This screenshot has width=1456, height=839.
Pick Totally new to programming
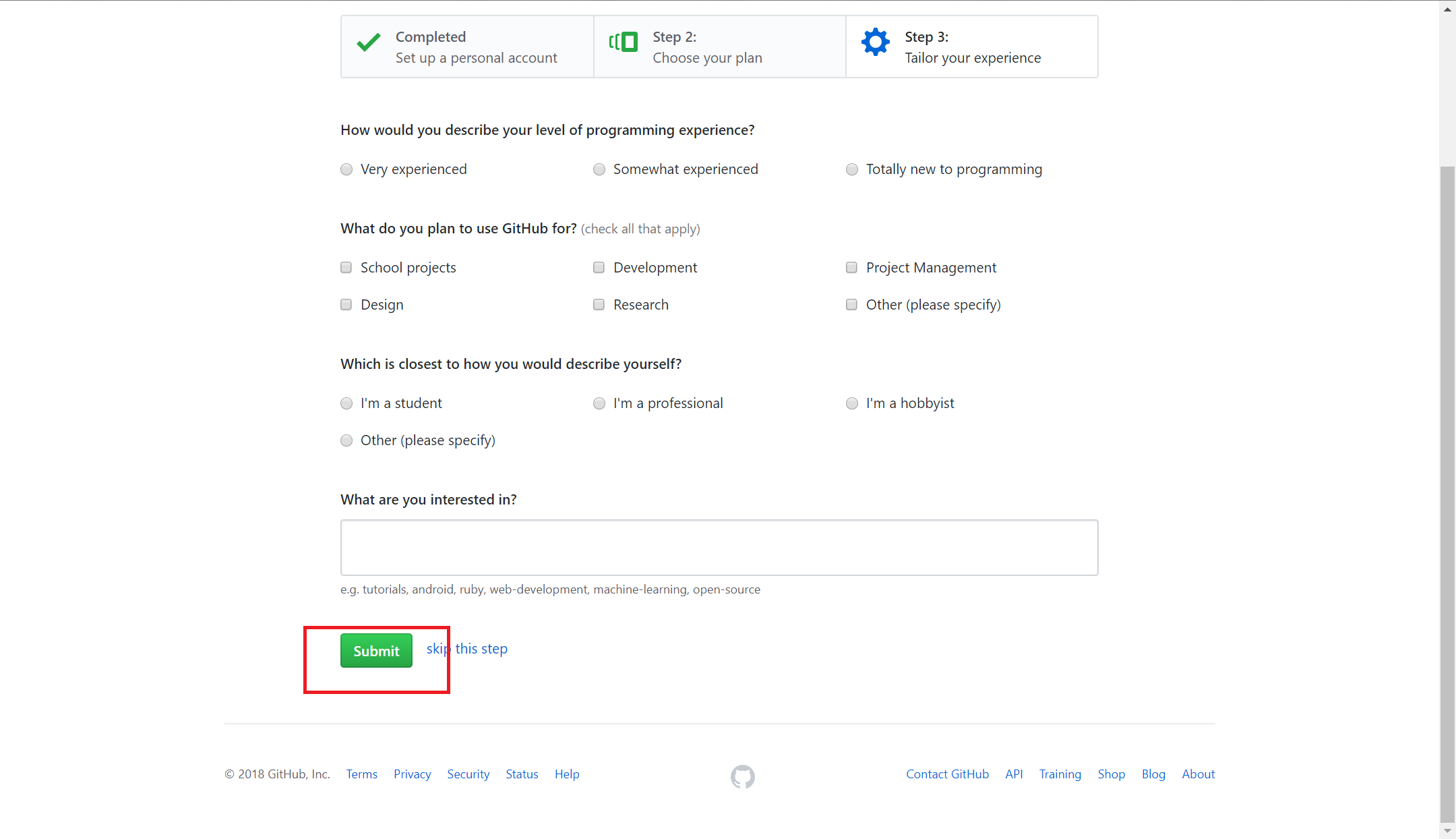pos(852,169)
